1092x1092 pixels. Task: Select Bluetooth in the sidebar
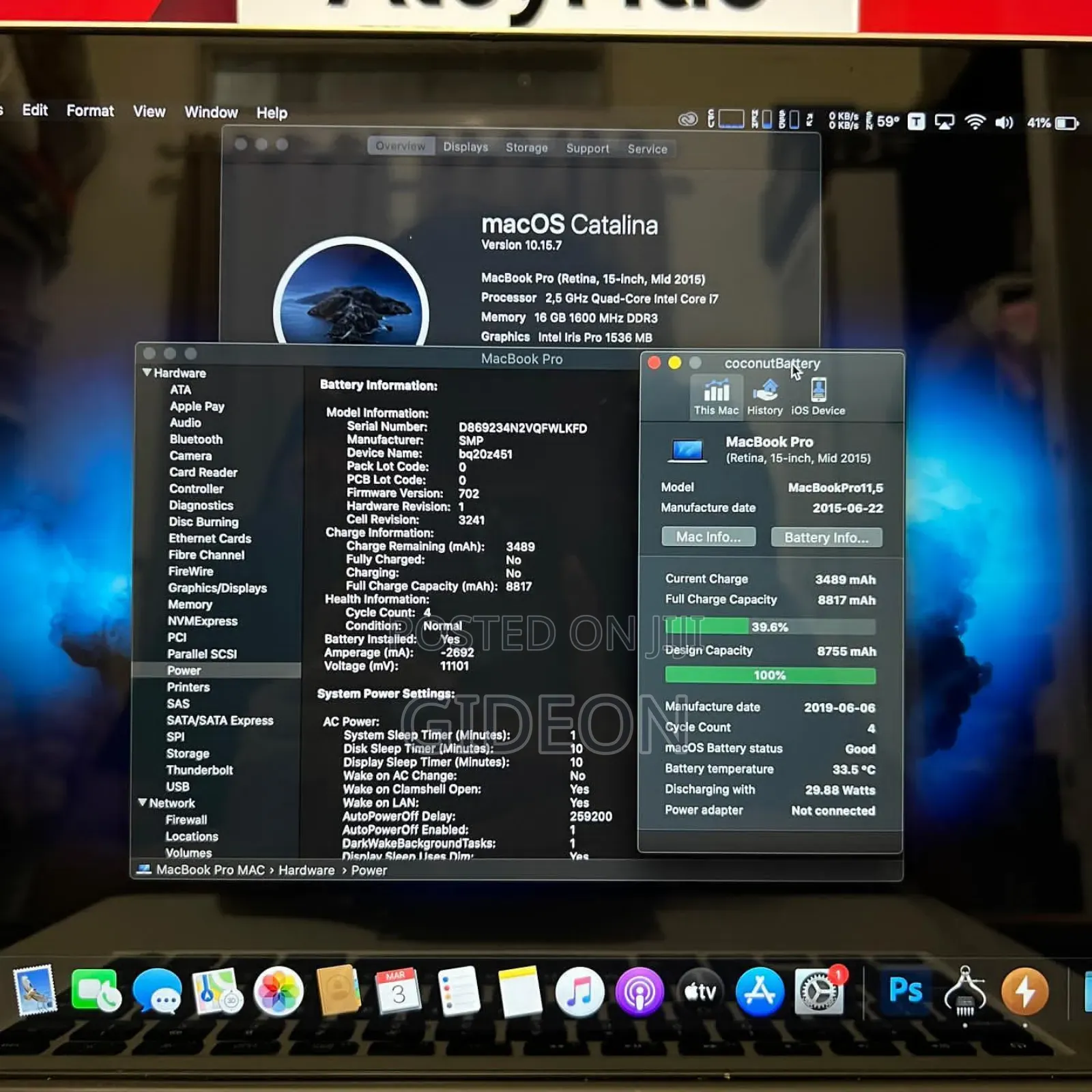point(196,439)
